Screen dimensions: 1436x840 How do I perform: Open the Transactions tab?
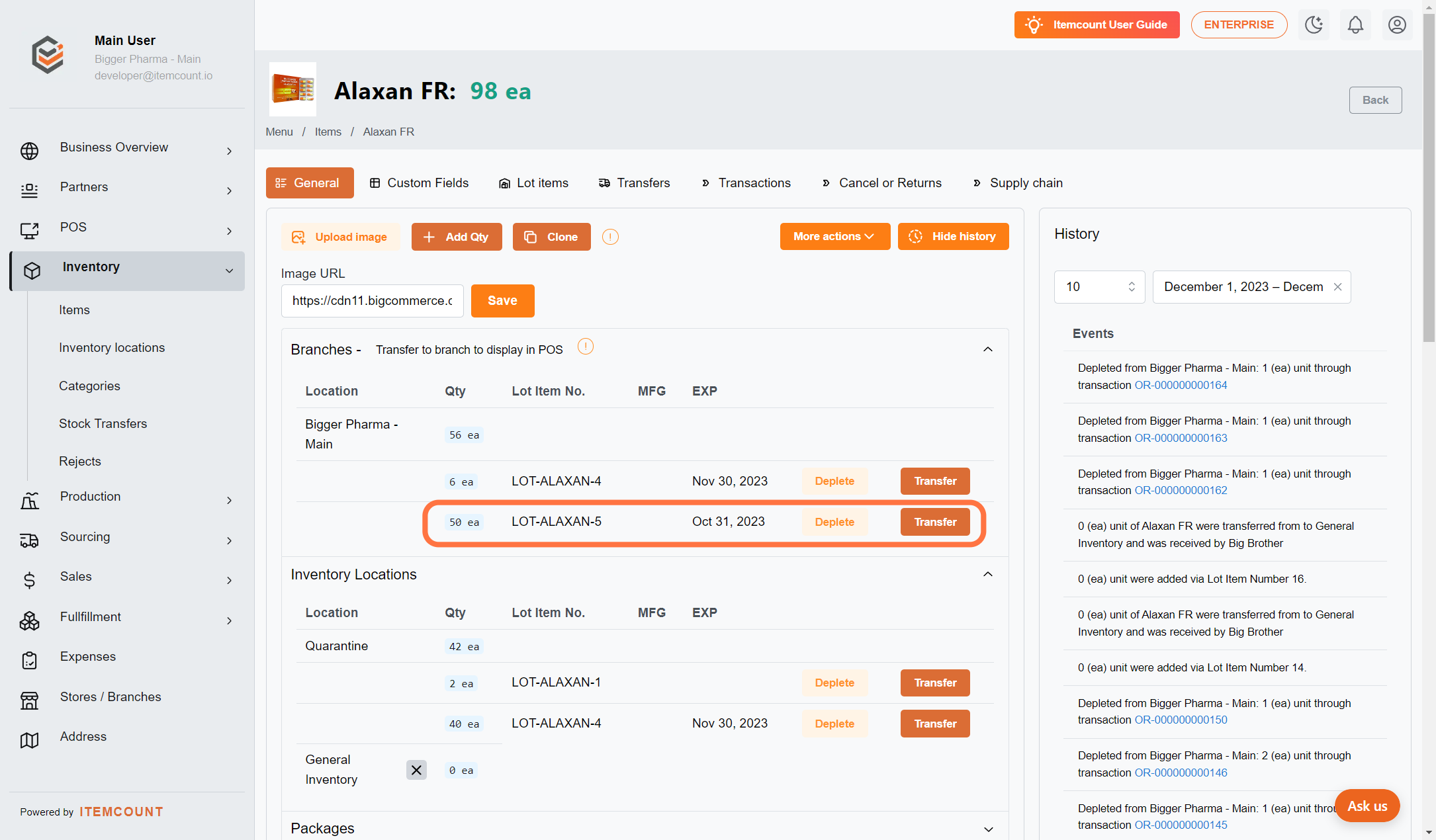(x=746, y=183)
